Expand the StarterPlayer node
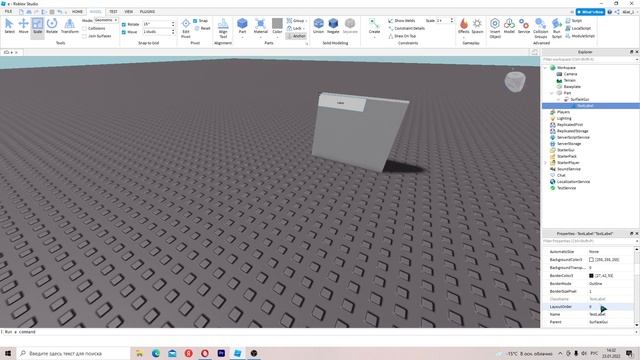This screenshot has height=360, width=640. (x=545, y=162)
